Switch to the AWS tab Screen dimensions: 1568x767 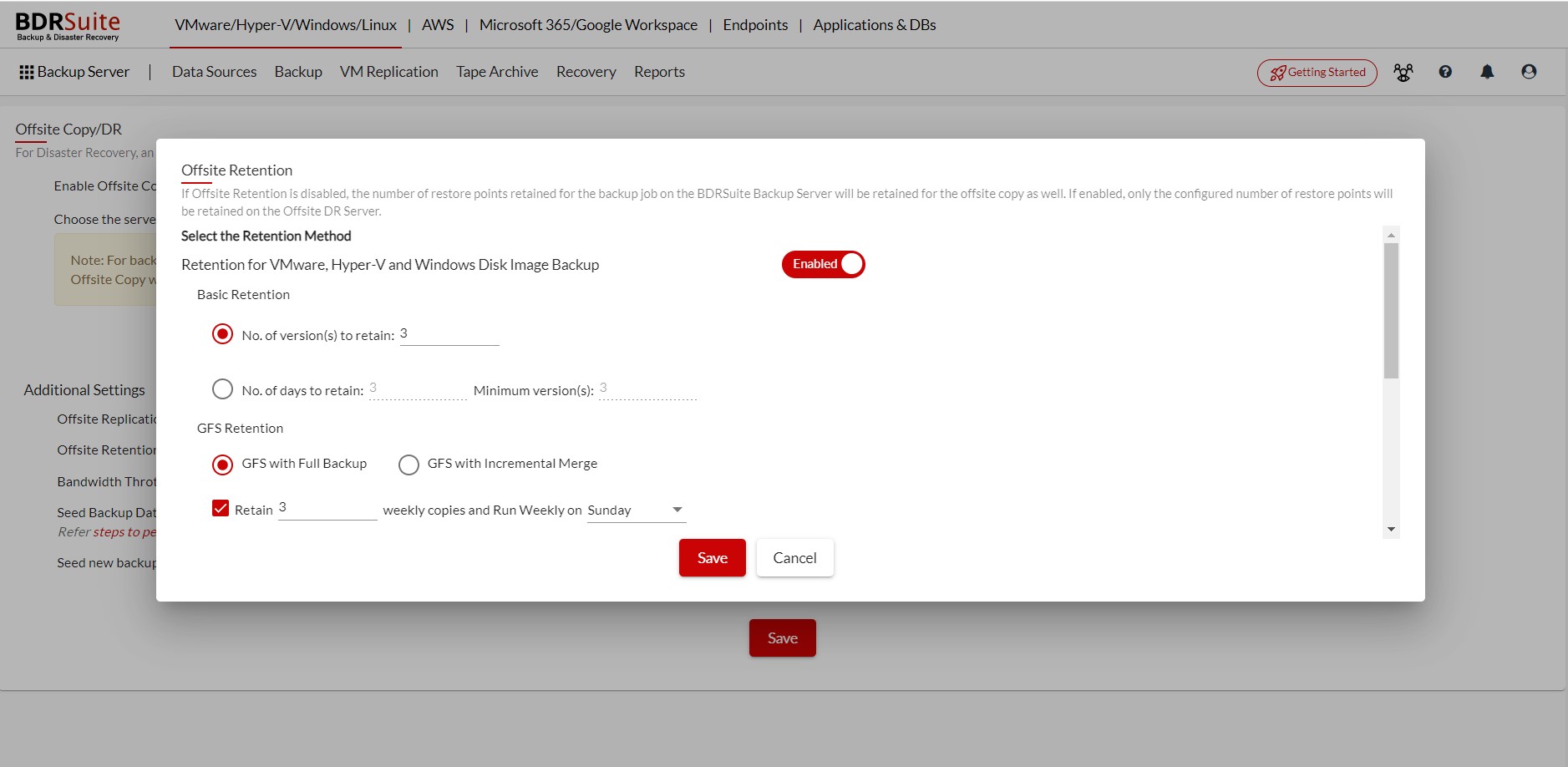pyautogui.click(x=438, y=25)
